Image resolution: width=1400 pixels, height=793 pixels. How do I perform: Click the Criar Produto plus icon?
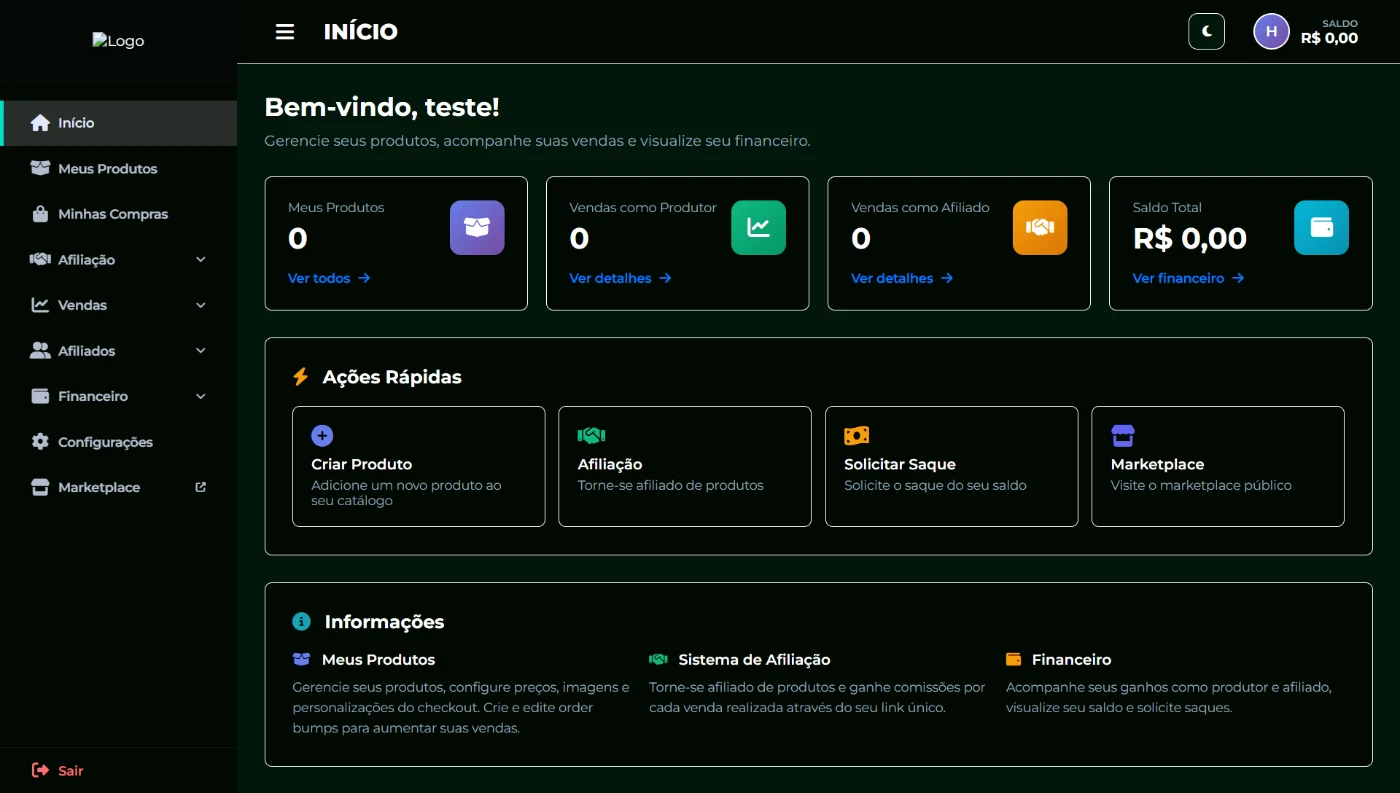pos(322,436)
